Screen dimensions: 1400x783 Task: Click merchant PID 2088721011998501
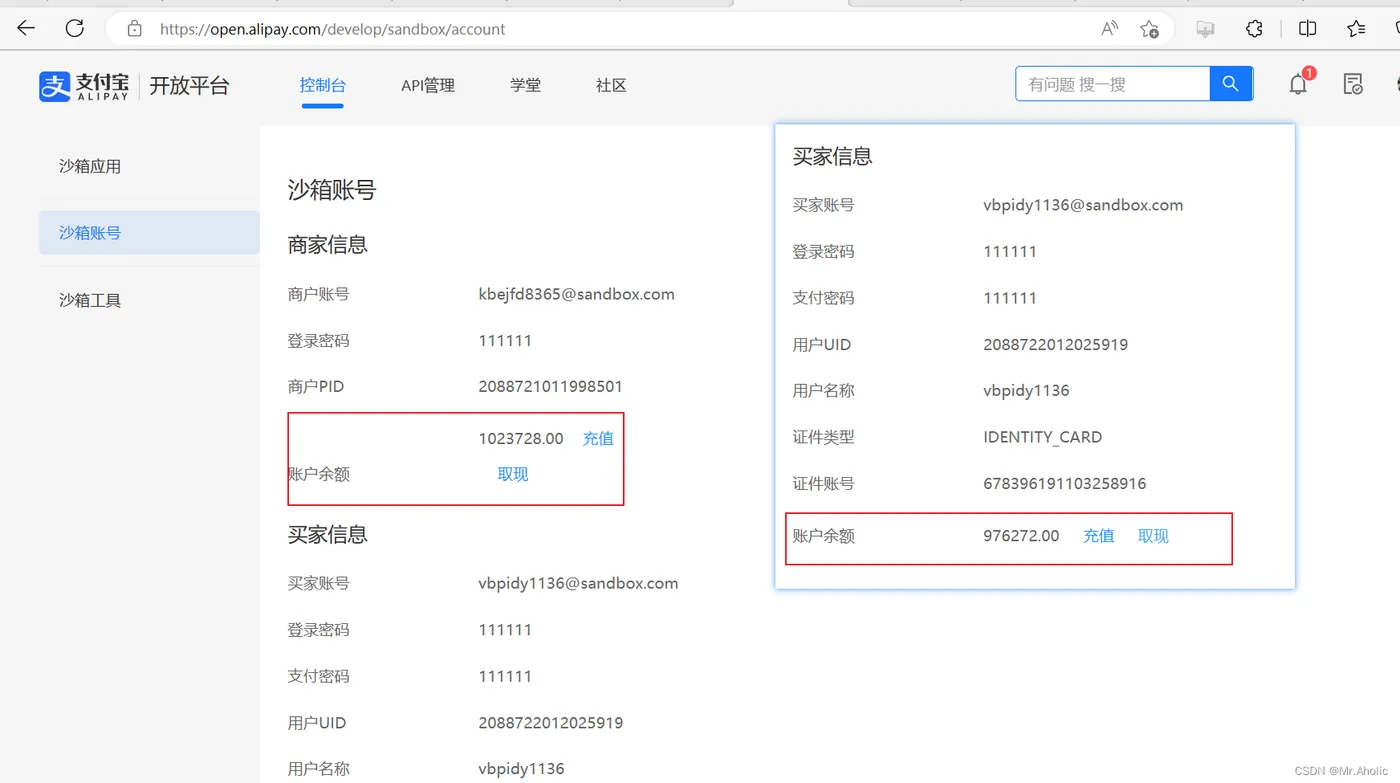point(551,386)
